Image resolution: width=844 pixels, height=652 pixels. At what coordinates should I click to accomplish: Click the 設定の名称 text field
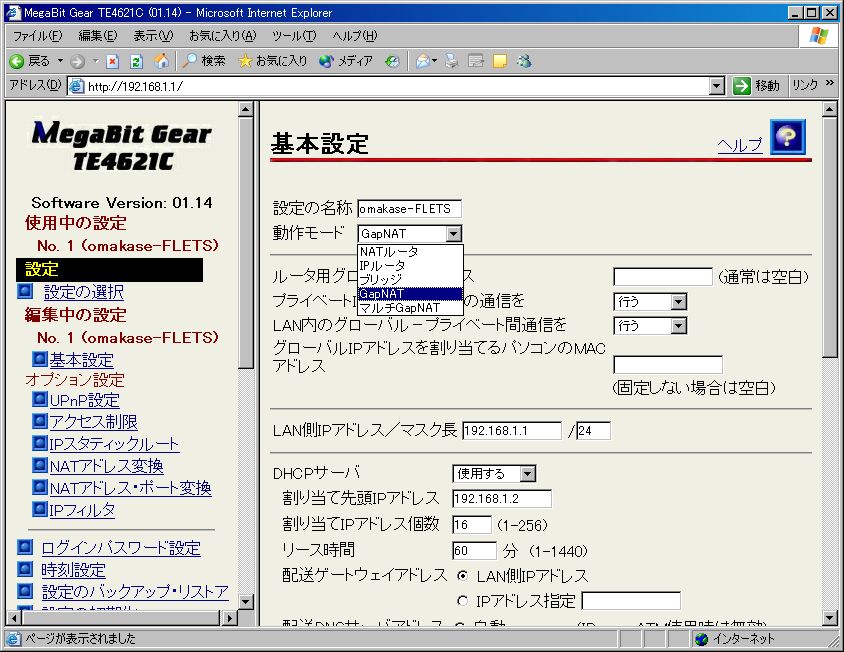[x=409, y=209]
